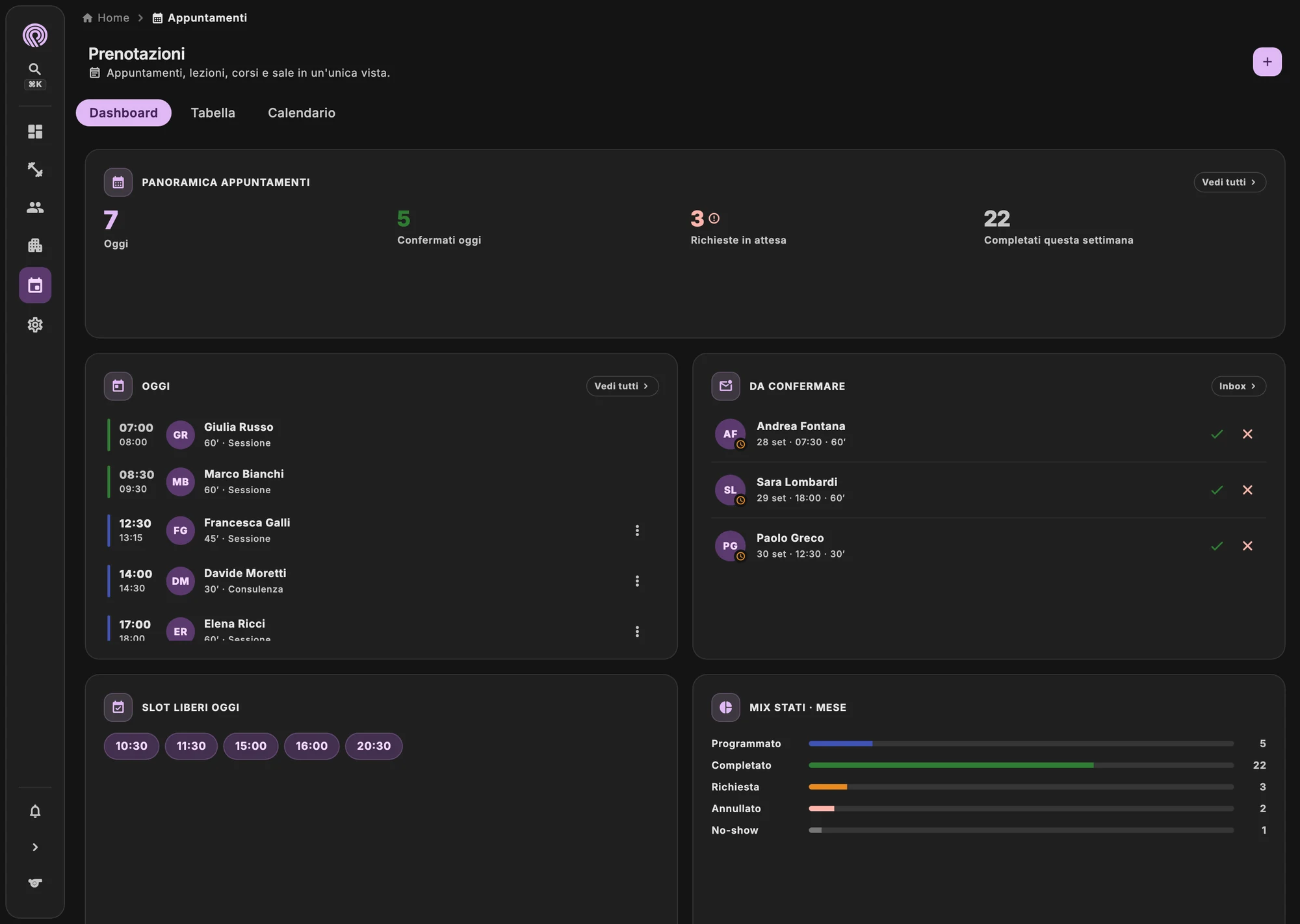
Task: Open settings gear in the sidebar
Action: (35, 325)
